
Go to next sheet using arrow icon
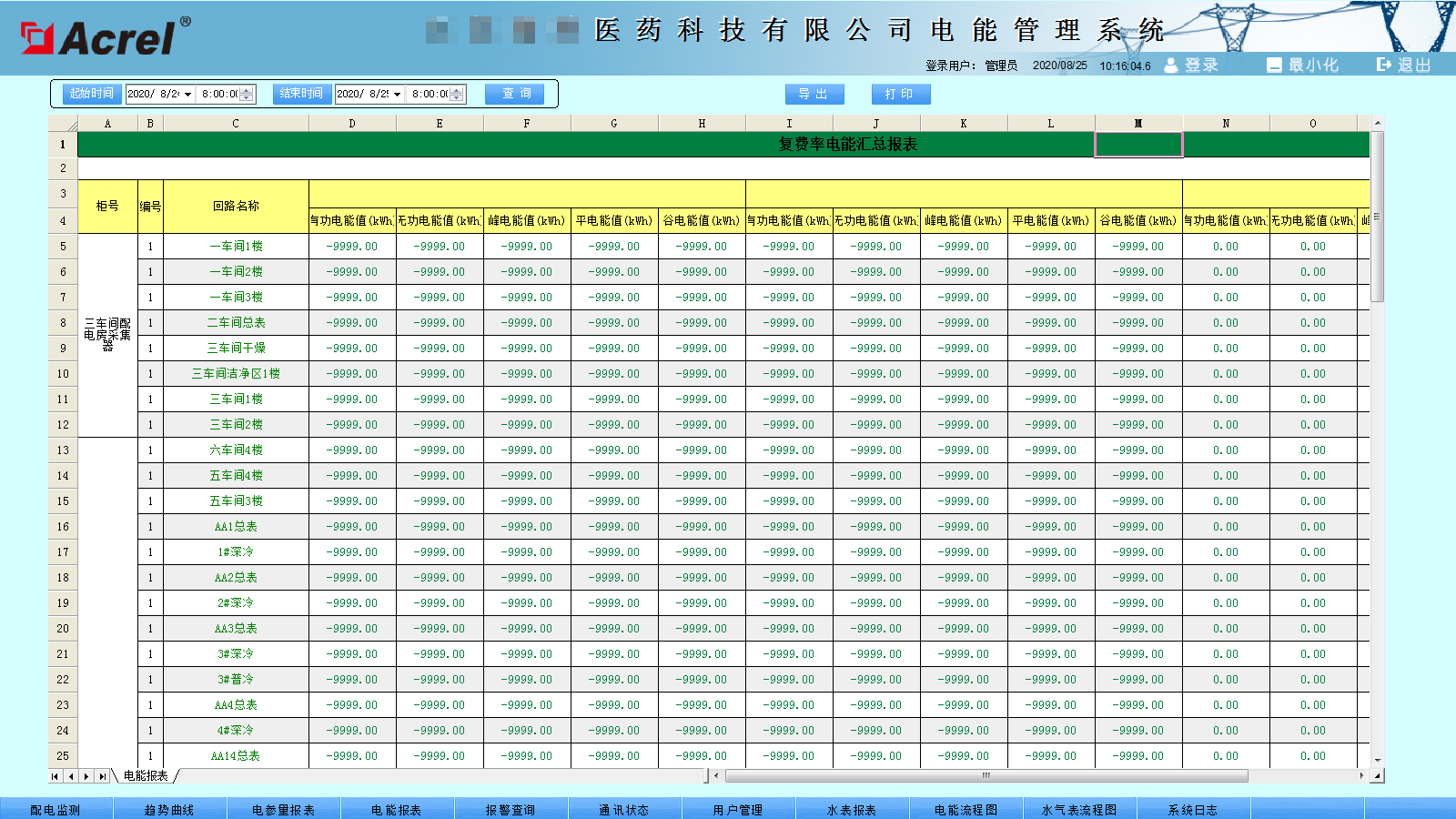86,776
